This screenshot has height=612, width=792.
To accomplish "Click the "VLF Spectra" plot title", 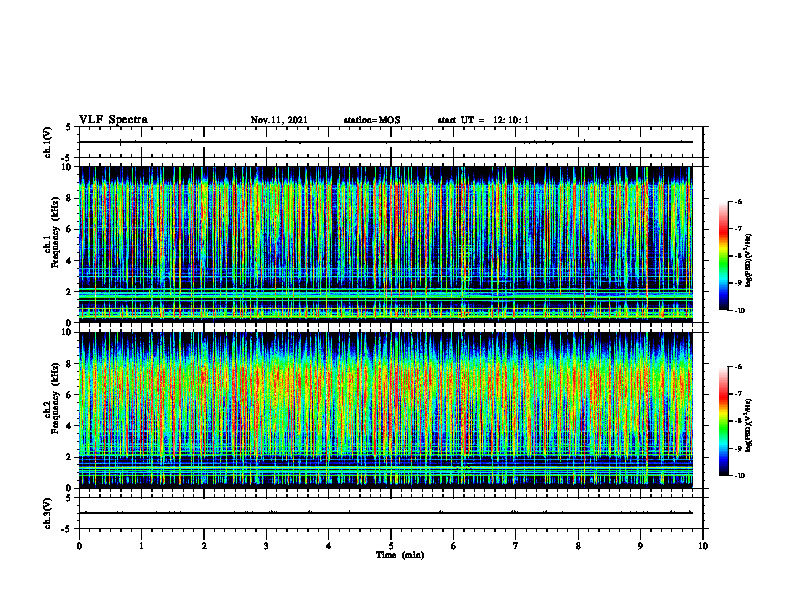I will 113,120.
